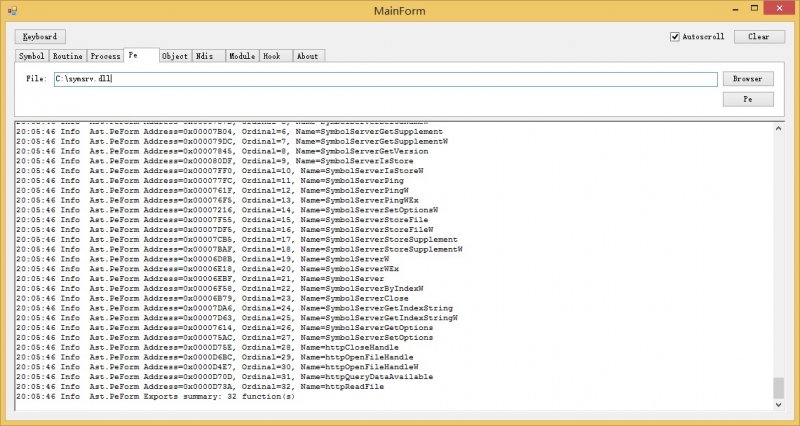
Task: Select log line Name=SymbolServerPing, Ordinal=11
Action: click(x=210, y=181)
